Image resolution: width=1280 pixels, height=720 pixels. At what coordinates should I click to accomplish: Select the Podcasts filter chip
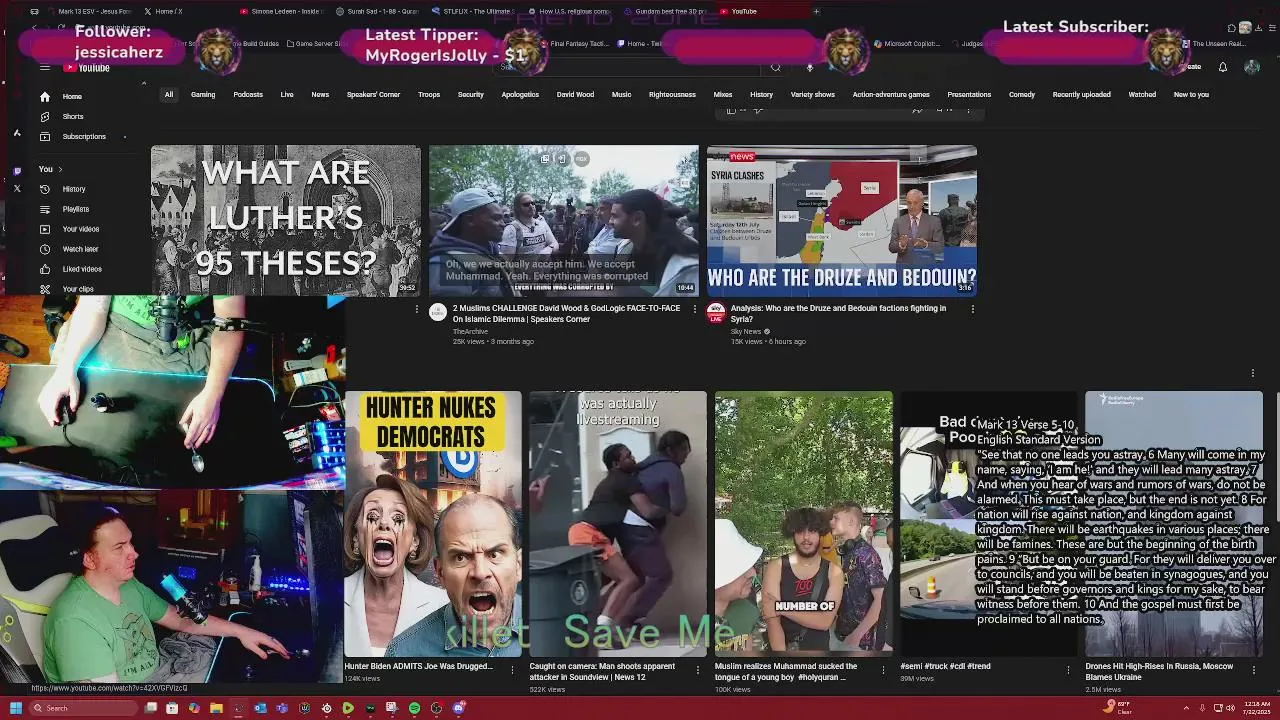coord(248,95)
